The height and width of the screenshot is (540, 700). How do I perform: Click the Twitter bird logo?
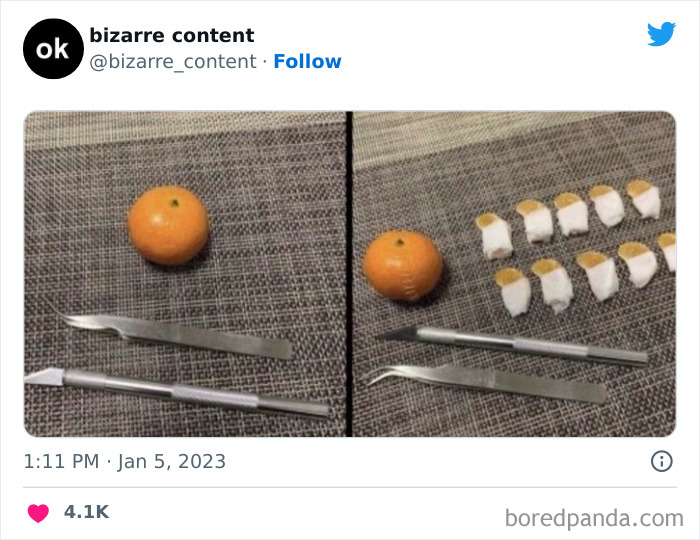(x=661, y=35)
